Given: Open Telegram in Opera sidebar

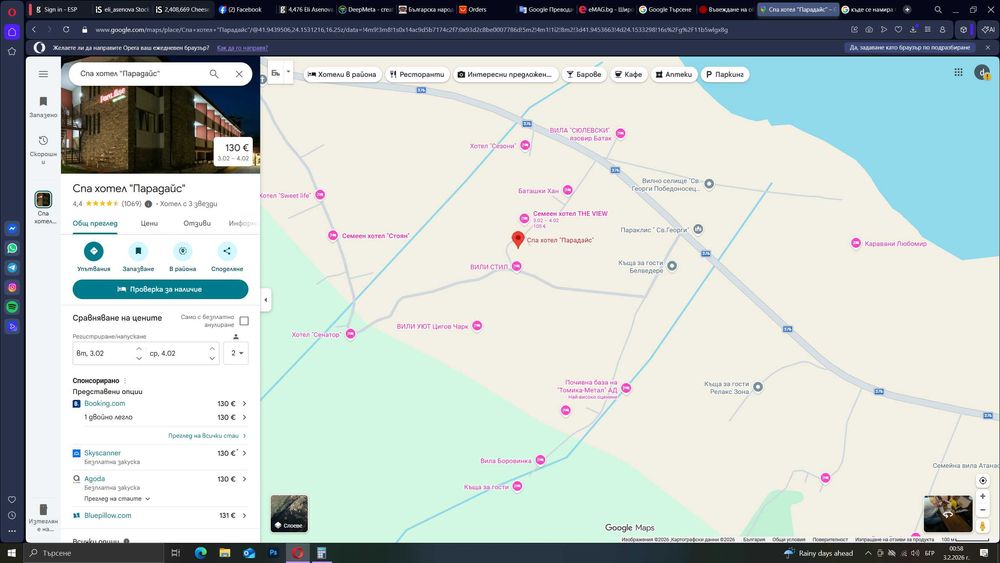Looking at the screenshot, I should (12, 268).
